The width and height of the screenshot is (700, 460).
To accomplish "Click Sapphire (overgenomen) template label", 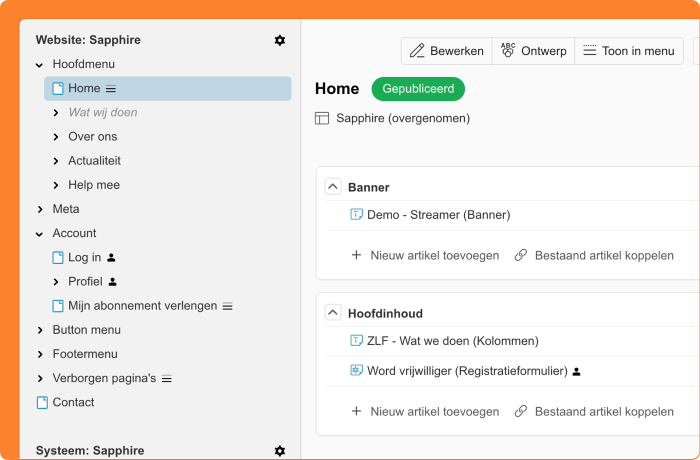I will click(403, 118).
